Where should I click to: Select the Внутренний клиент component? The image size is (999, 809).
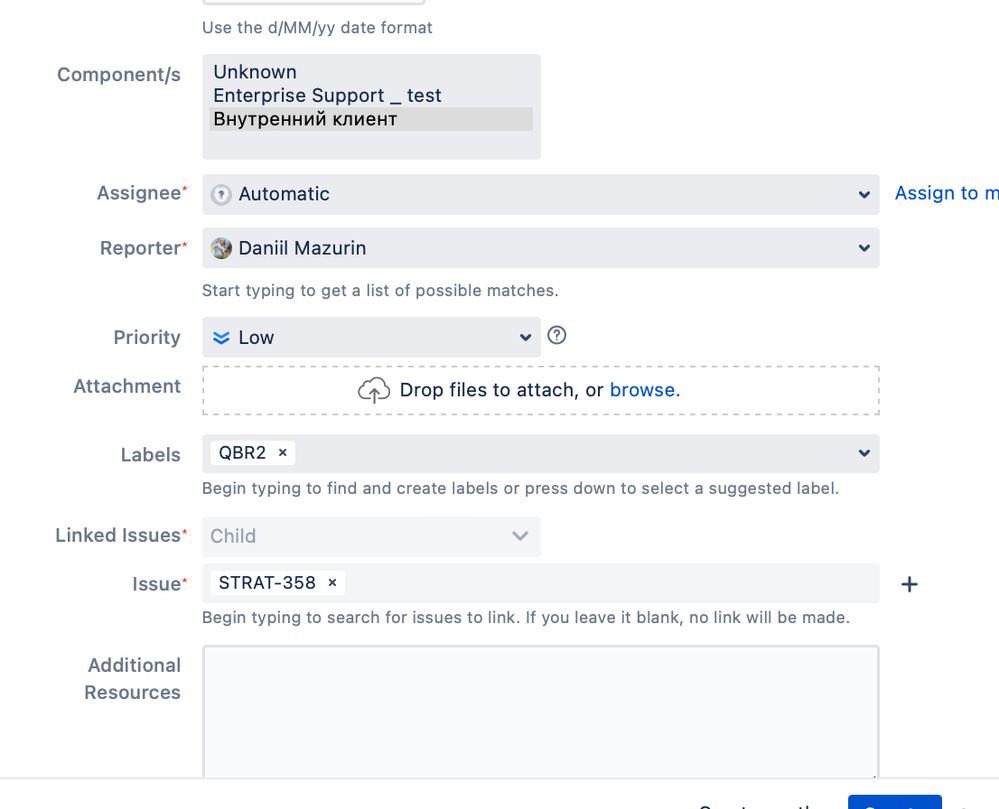pyautogui.click(x=296, y=119)
